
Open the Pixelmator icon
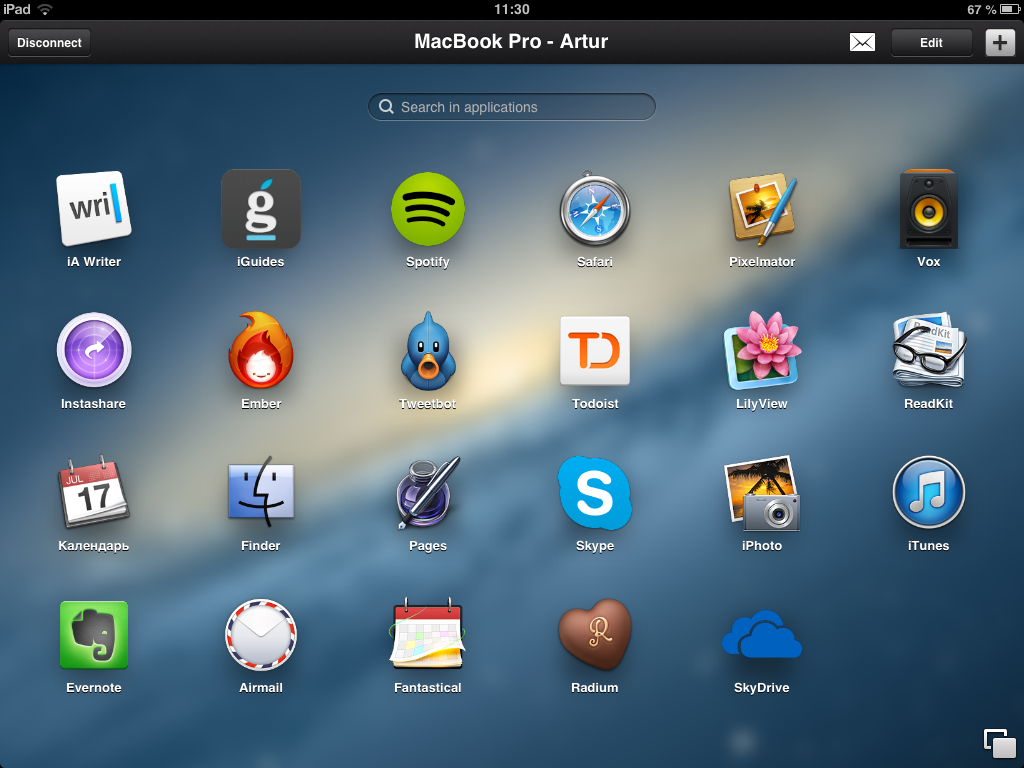pos(762,208)
